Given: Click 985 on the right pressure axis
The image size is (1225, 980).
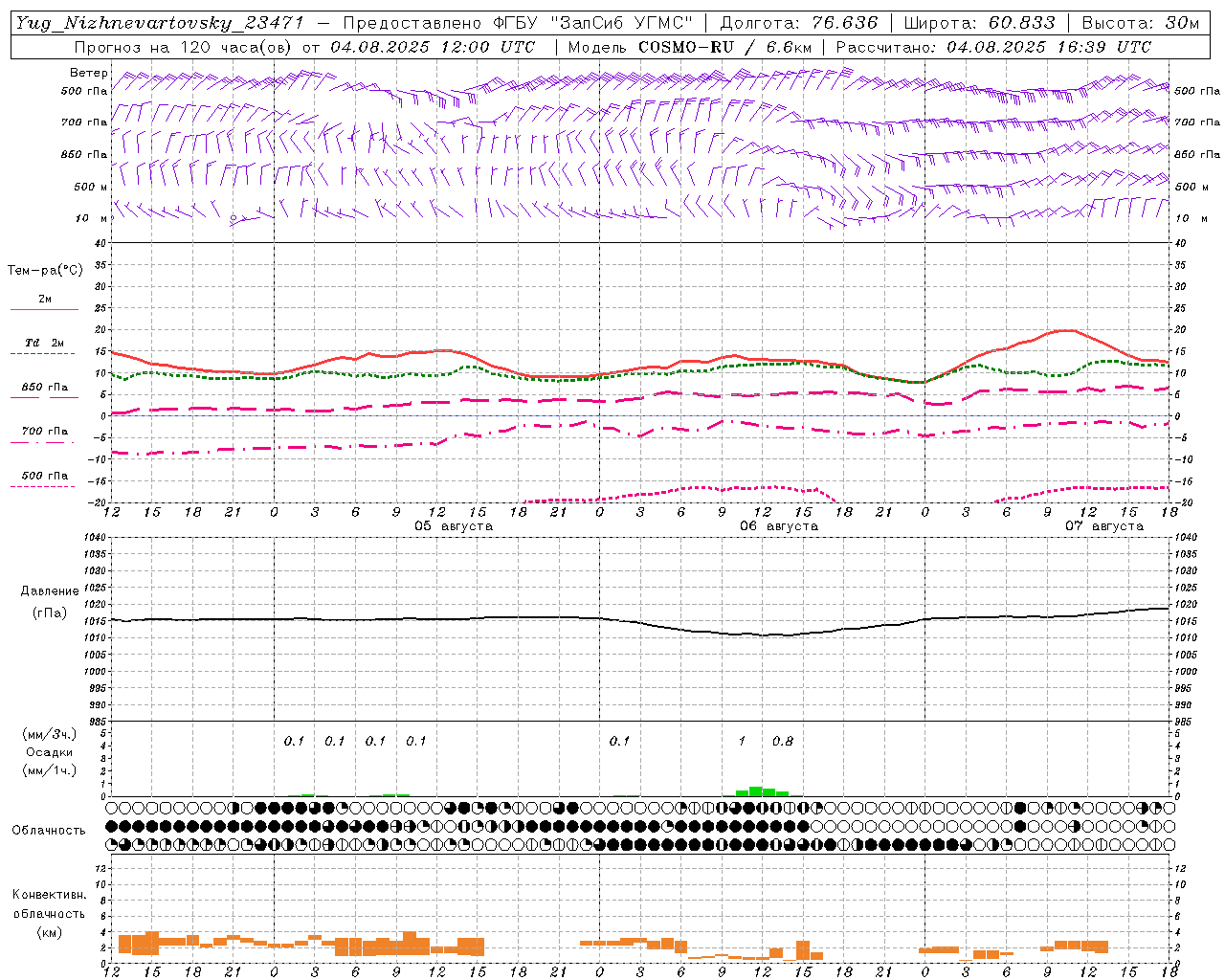Looking at the screenshot, I should coord(1184,723).
